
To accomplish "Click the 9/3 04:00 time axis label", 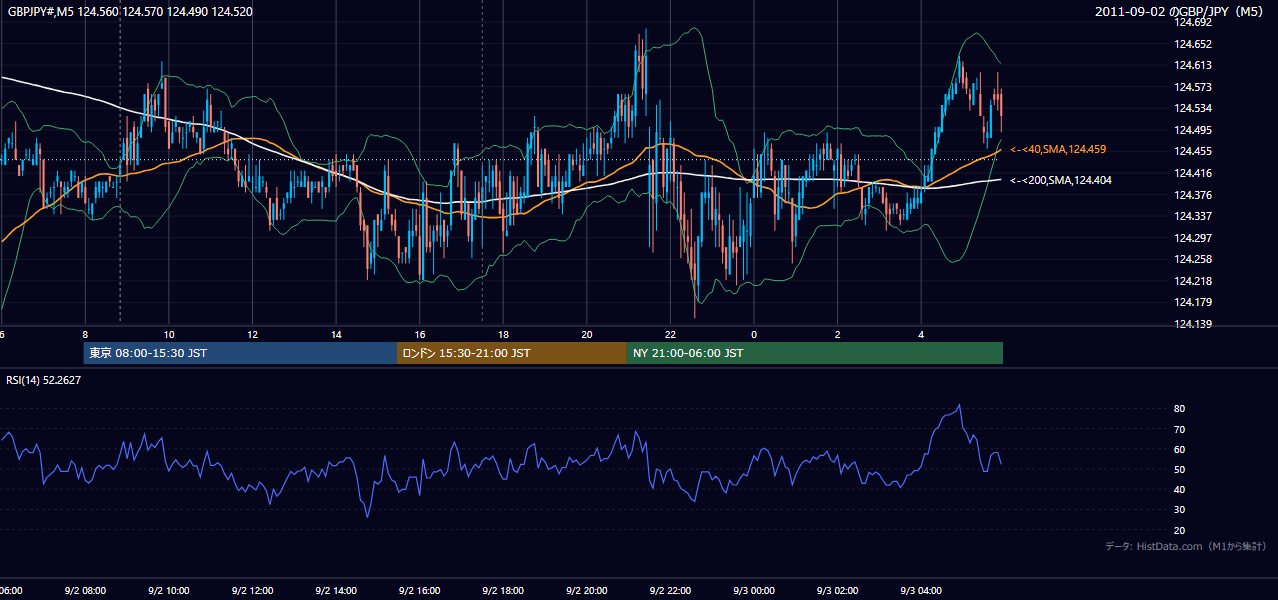I will pyautogui.click(x=921, y=591).
